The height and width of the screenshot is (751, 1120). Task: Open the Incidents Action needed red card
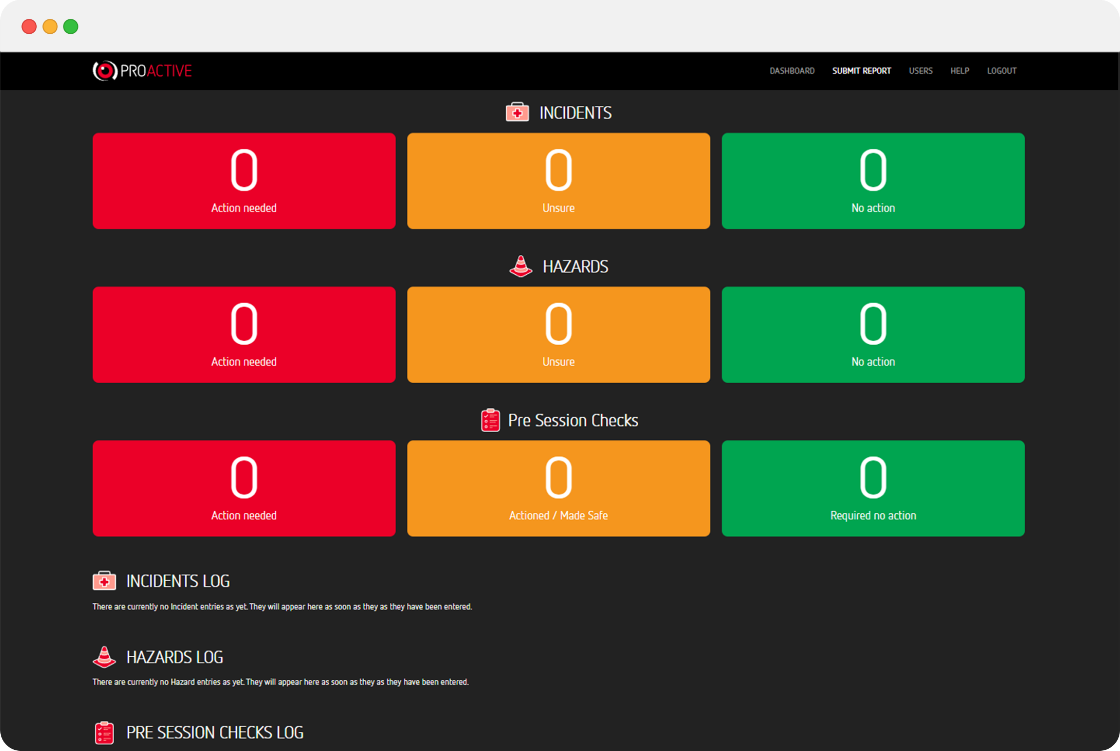coord(244,181)
